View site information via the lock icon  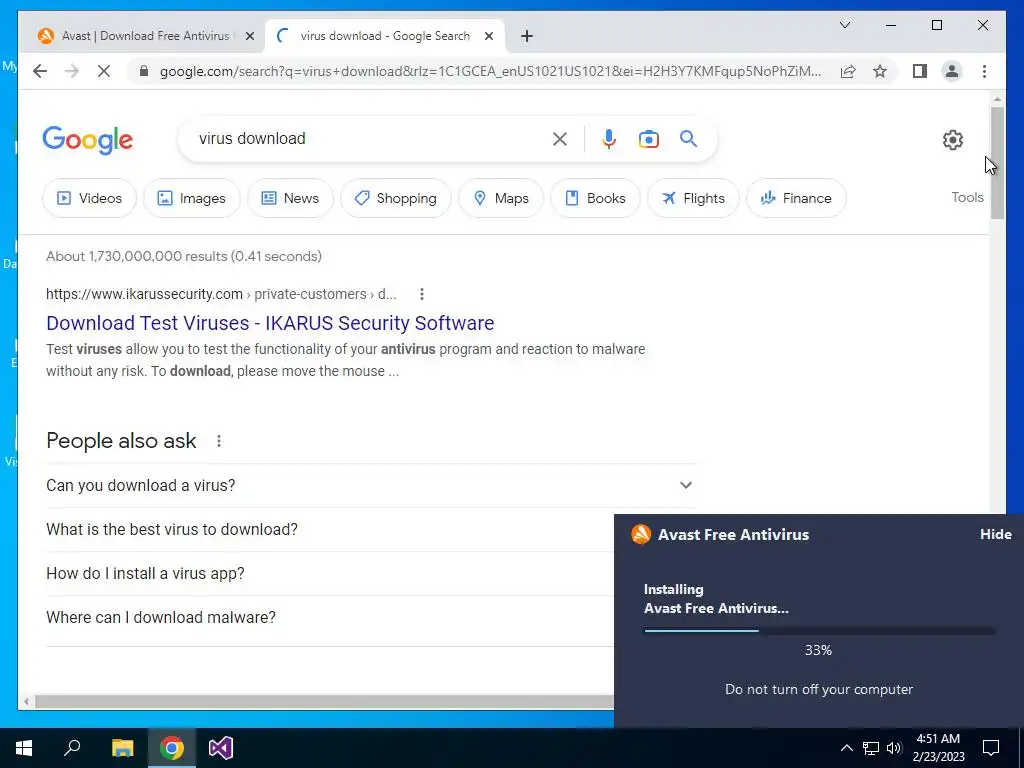[x=144, y=71]
